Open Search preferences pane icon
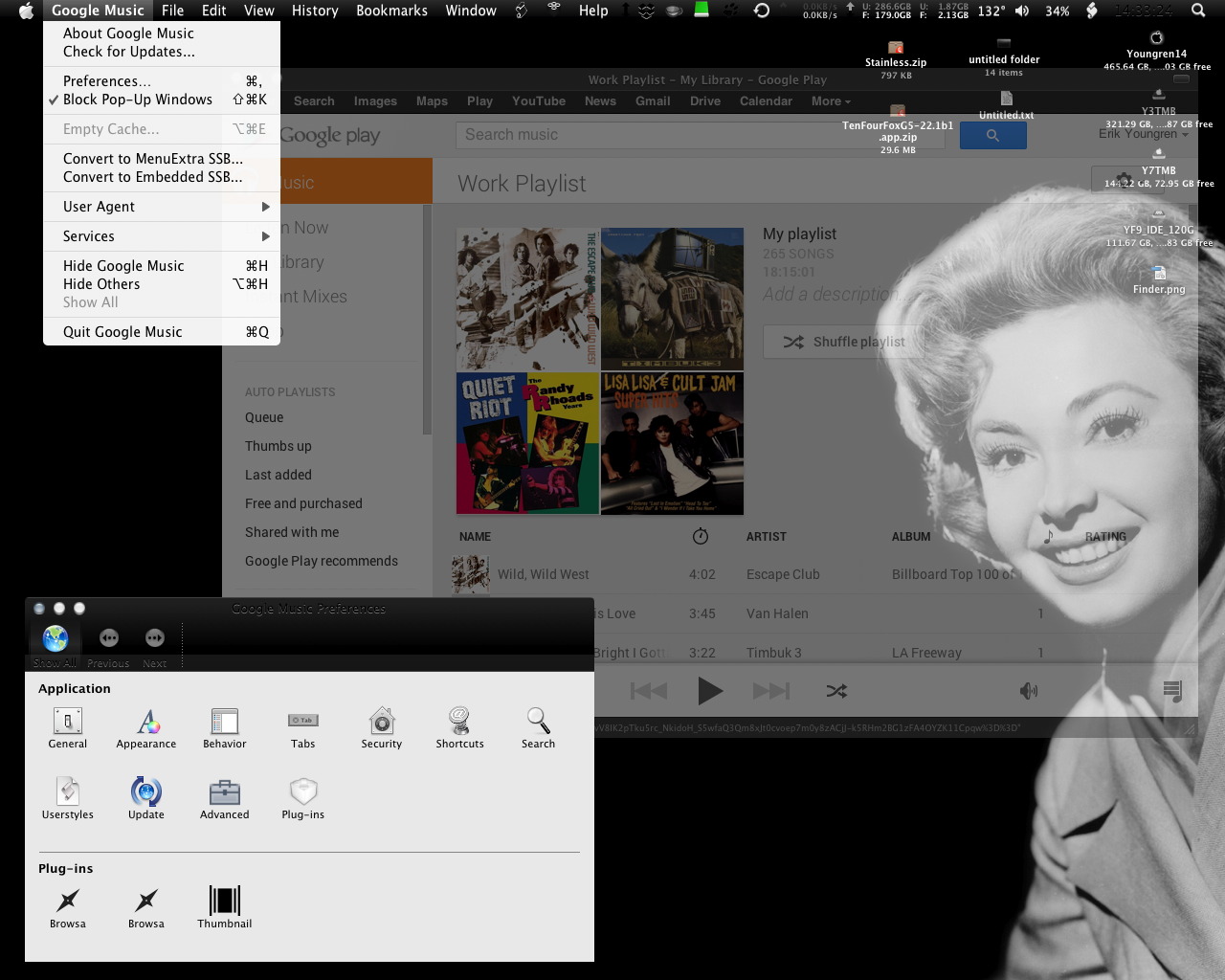 click(539, 727)
